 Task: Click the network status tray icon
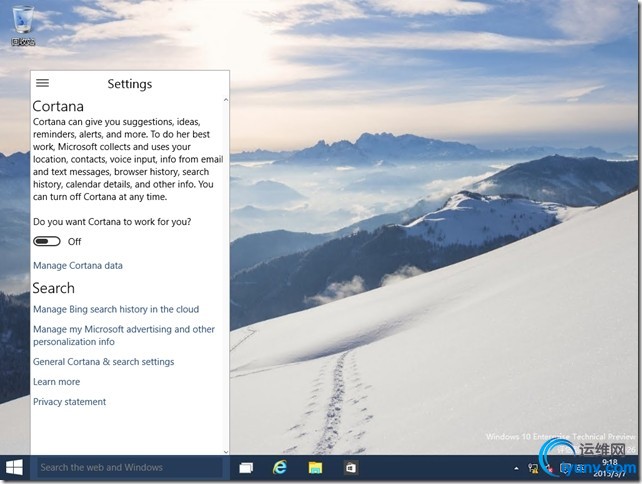(533, 468)
